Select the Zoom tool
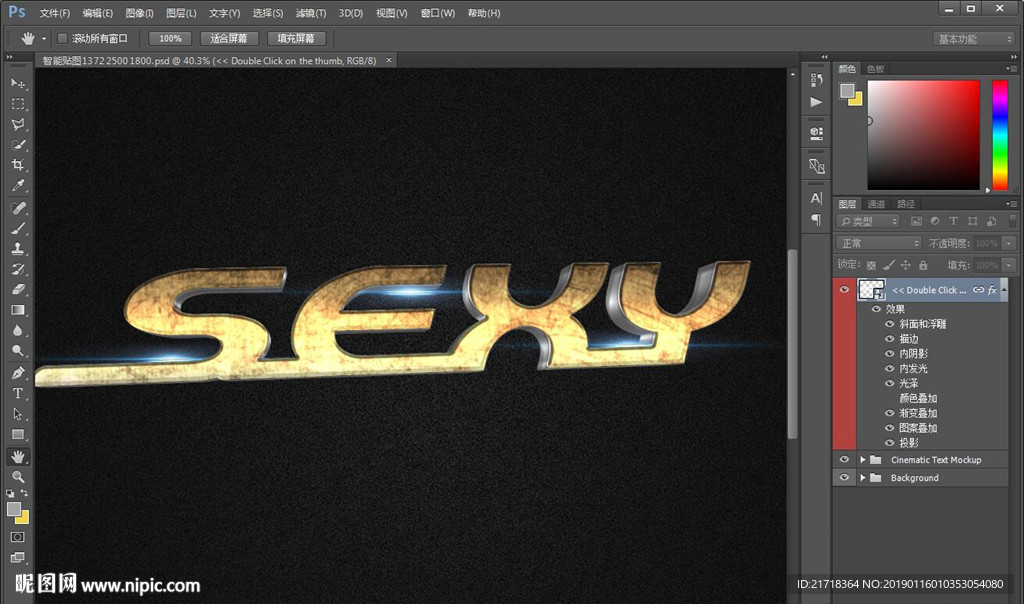 point(18,477)
